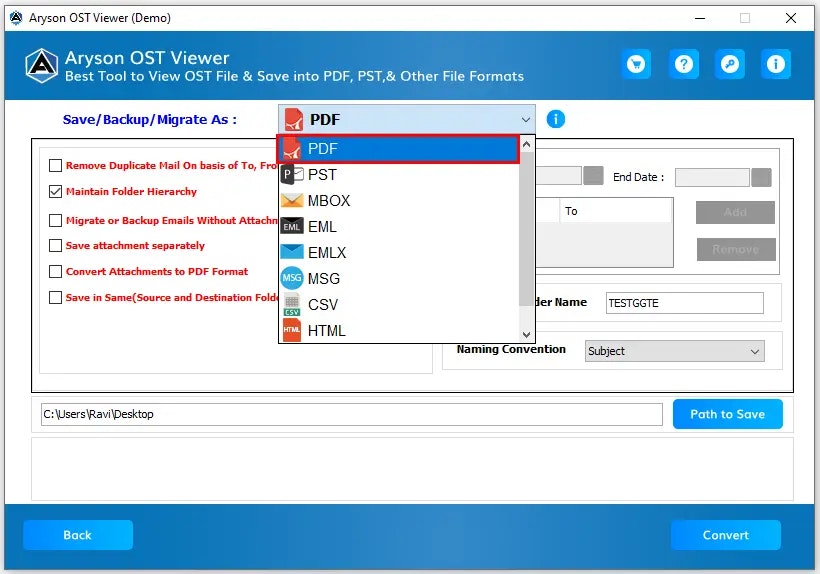This screenshot has height=574, width=820.
Task: Click the End Date input field
Action: 712,177
